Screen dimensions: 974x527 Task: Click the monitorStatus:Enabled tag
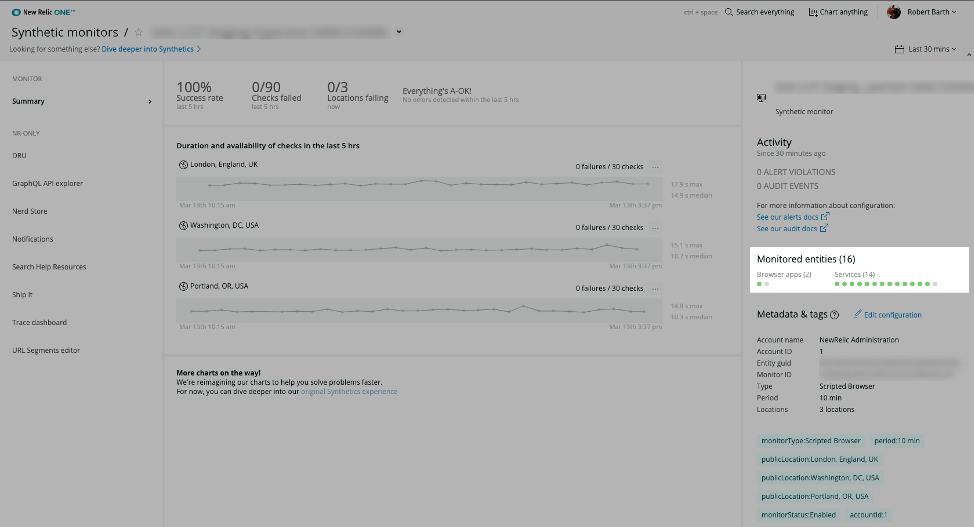[x=798, y=515]
